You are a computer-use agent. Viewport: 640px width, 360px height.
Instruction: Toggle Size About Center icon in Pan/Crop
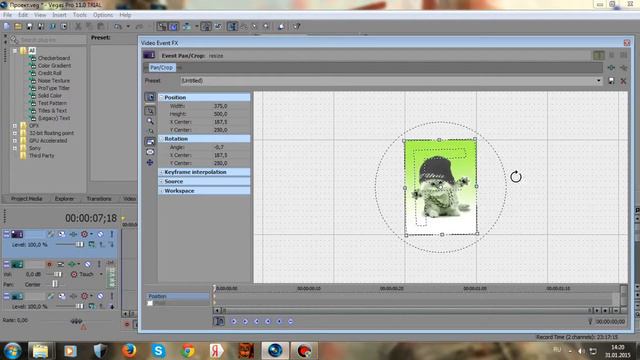pos(150,152)
